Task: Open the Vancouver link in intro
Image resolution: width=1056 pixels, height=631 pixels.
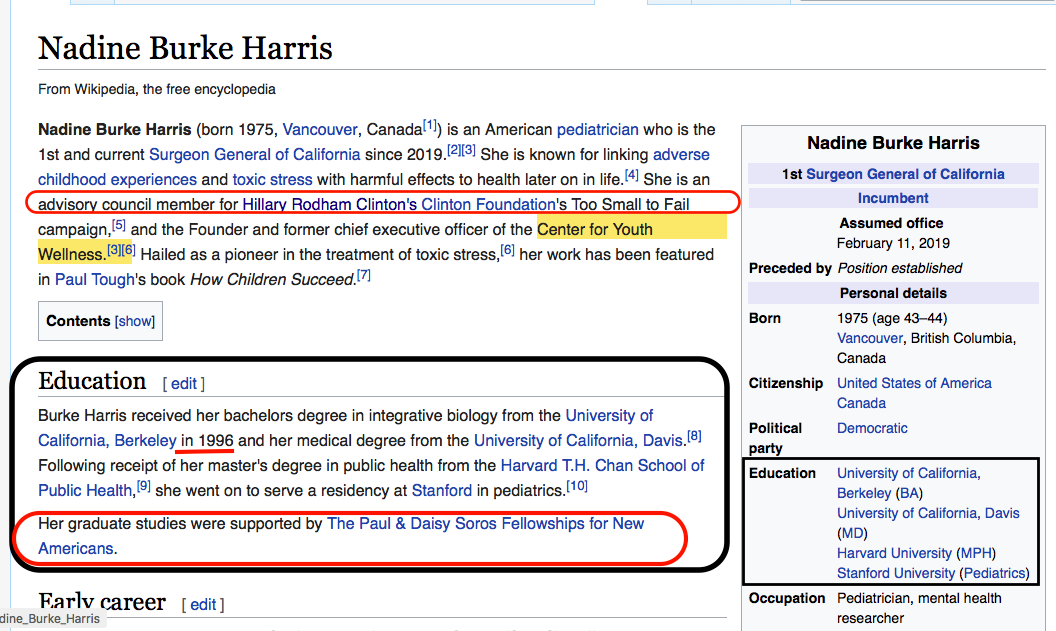Action: tap(319, 129)
